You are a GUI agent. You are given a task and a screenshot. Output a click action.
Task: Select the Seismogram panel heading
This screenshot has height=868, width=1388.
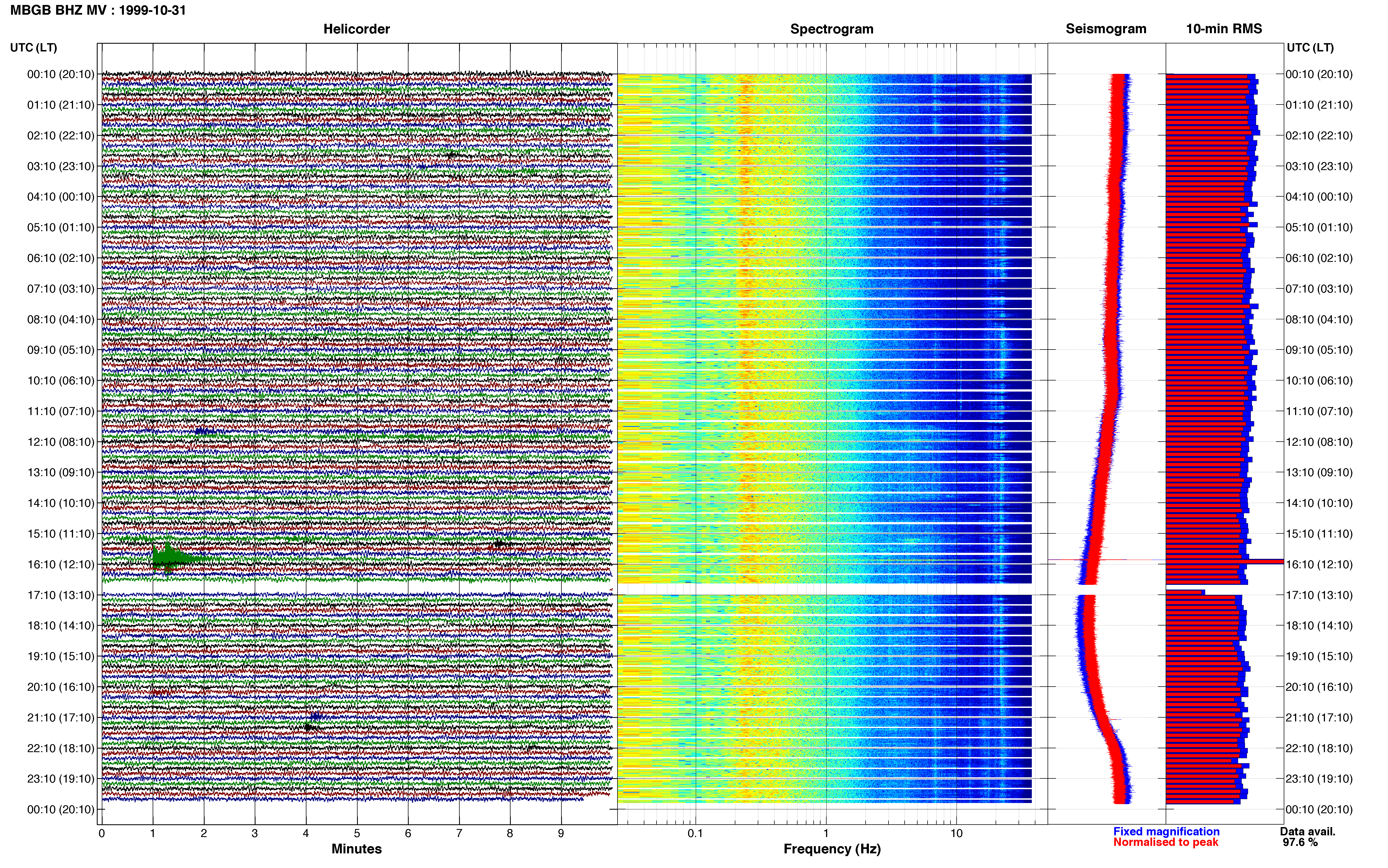click(x=1106, y=29)
